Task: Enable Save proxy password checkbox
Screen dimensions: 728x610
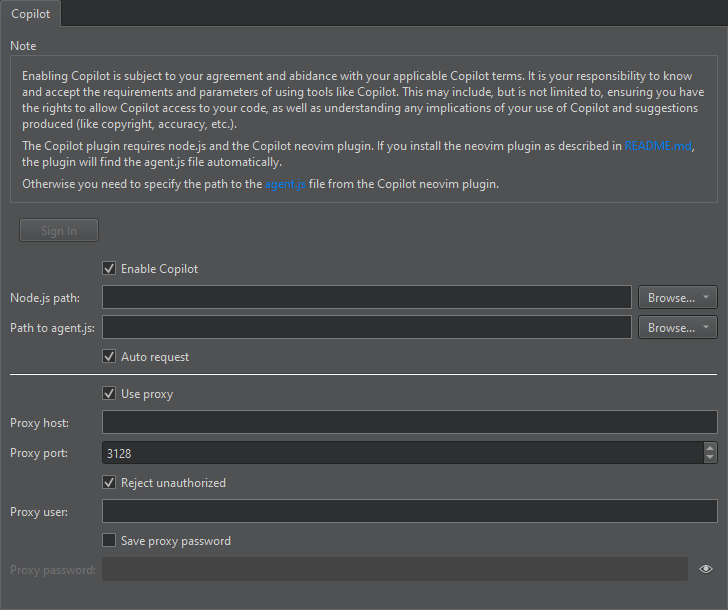Action: [x=109, y=541]
